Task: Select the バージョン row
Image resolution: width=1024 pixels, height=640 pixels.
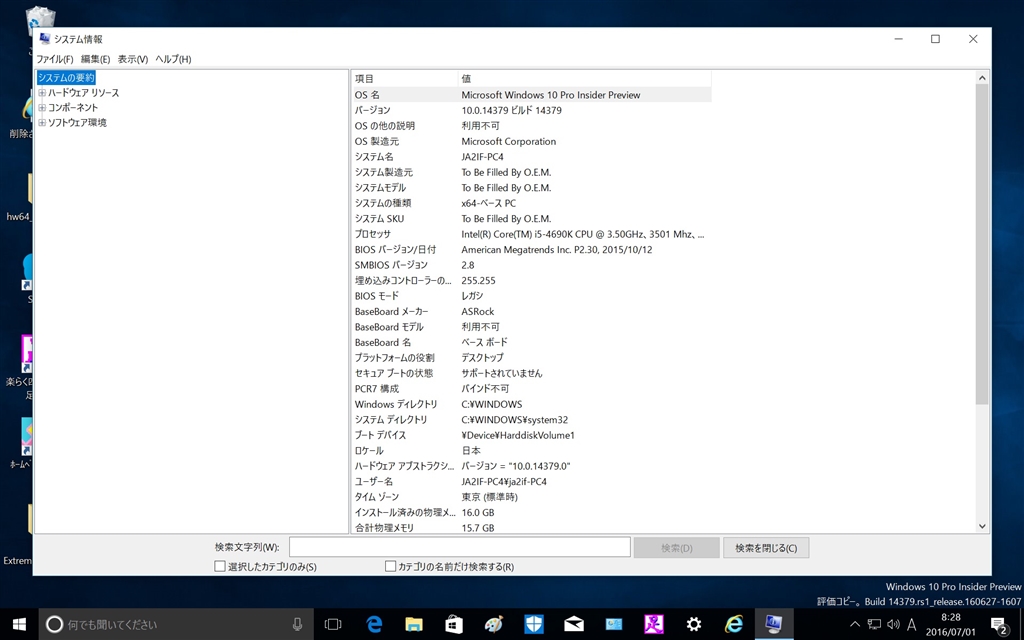Action: coord(532,110)
